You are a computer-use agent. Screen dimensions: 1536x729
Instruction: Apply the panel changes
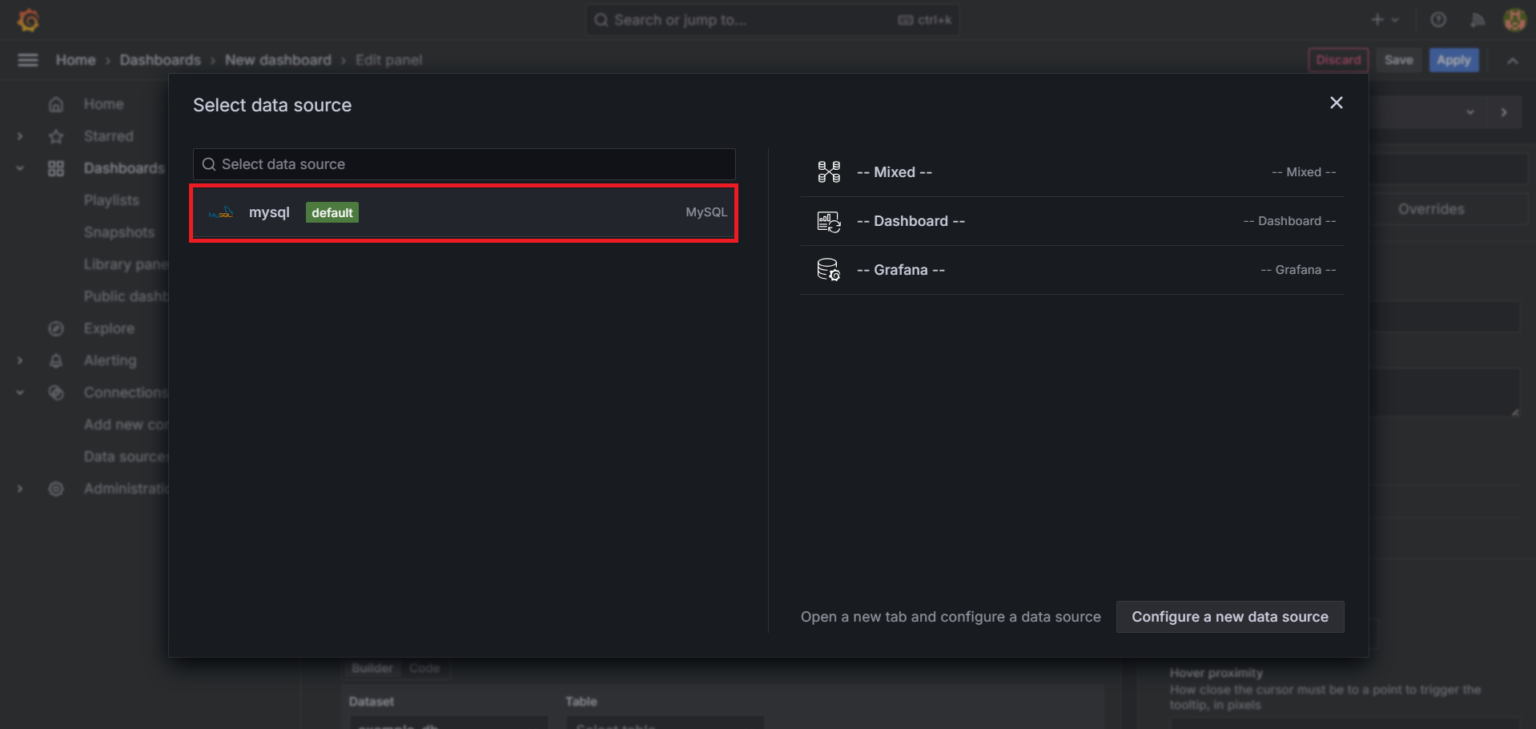pyautogui.click(x=1453, y=59)
